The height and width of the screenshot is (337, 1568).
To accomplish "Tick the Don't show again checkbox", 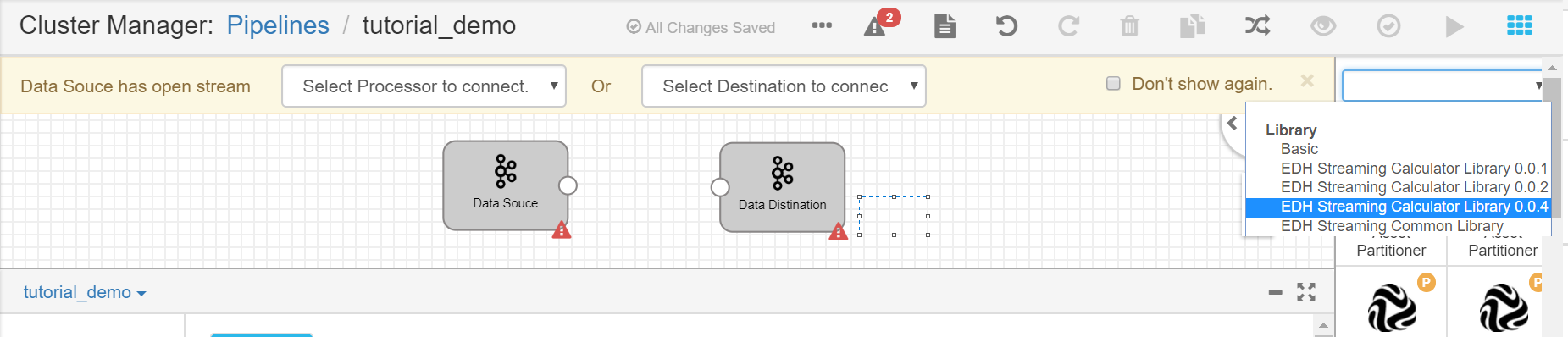I will coord(1113,83).
